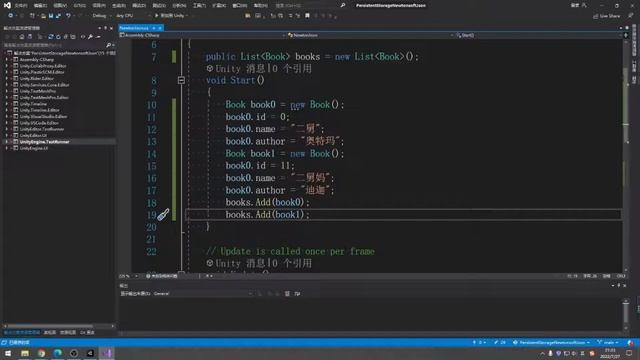The image size is (640, 360).
Task: Click the screwdriver quick actions icon on line 19
Action: (163, 214)
